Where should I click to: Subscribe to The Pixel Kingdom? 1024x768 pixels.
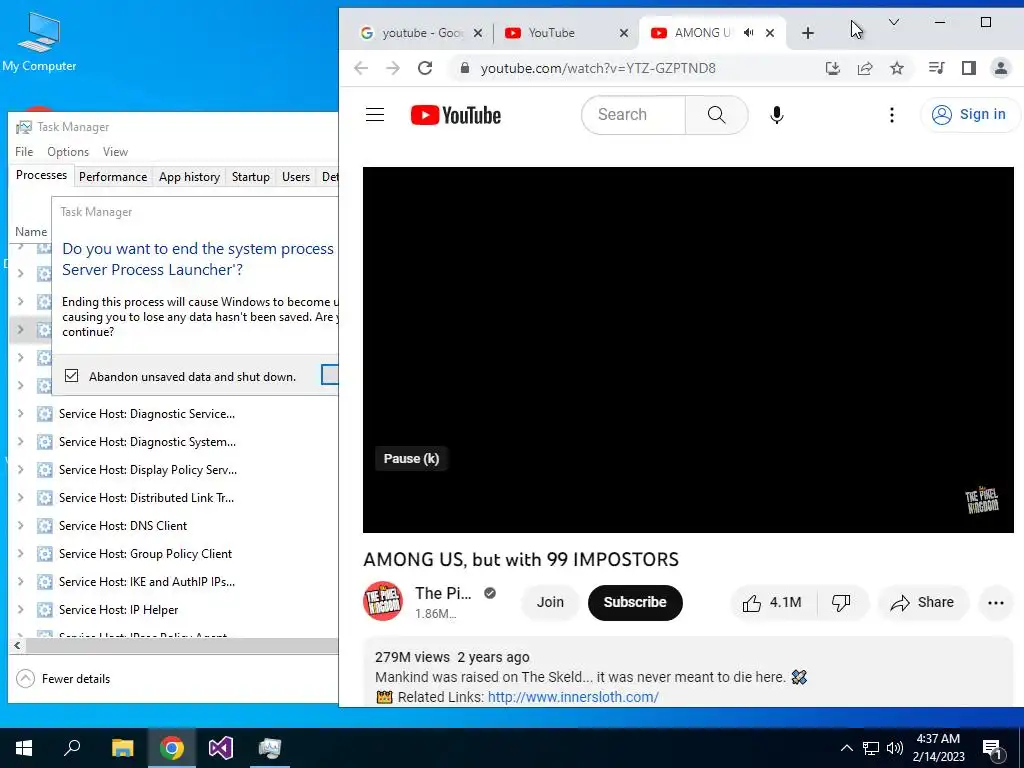[635, 602]
